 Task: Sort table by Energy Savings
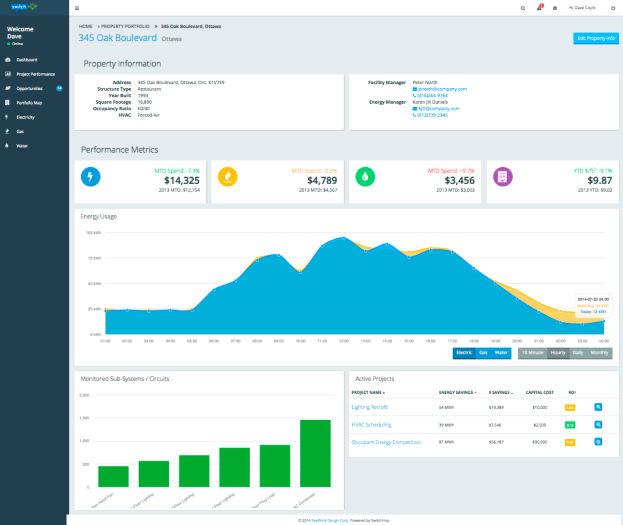click(457, 392)
